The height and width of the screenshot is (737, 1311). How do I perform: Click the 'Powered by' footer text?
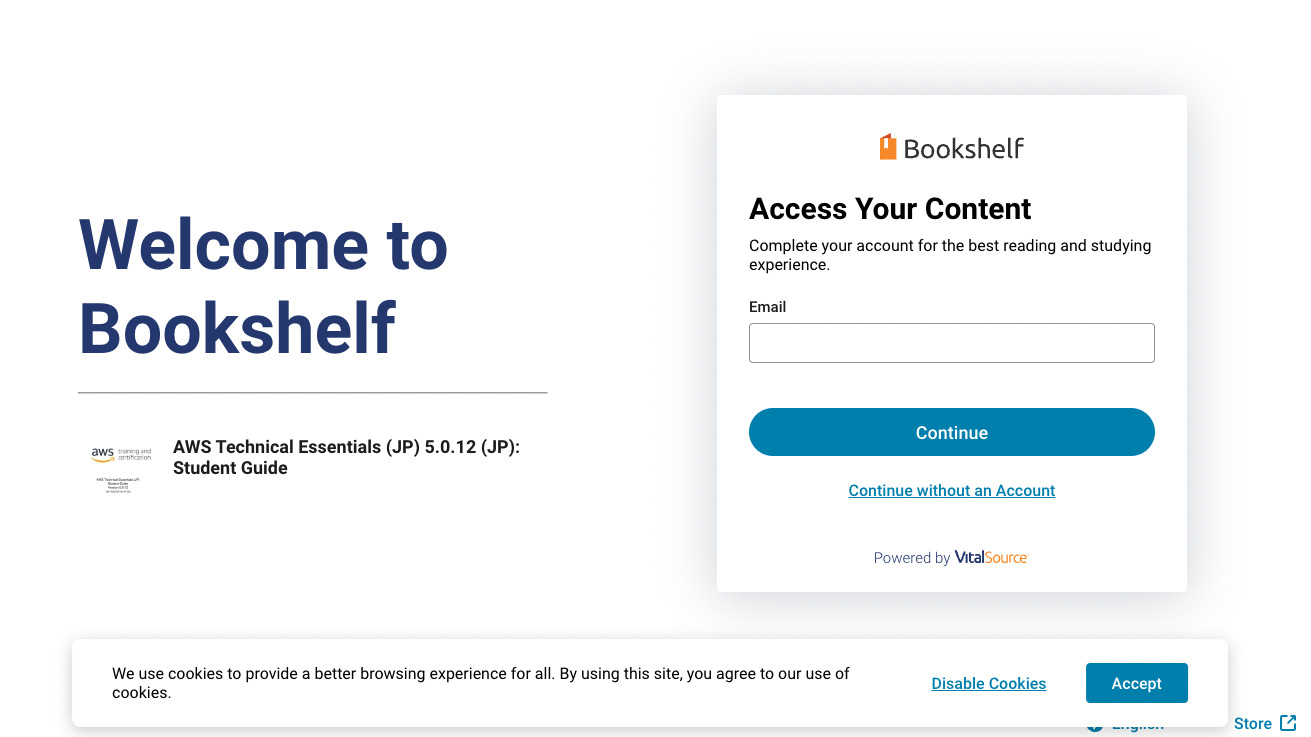[910, 557]
